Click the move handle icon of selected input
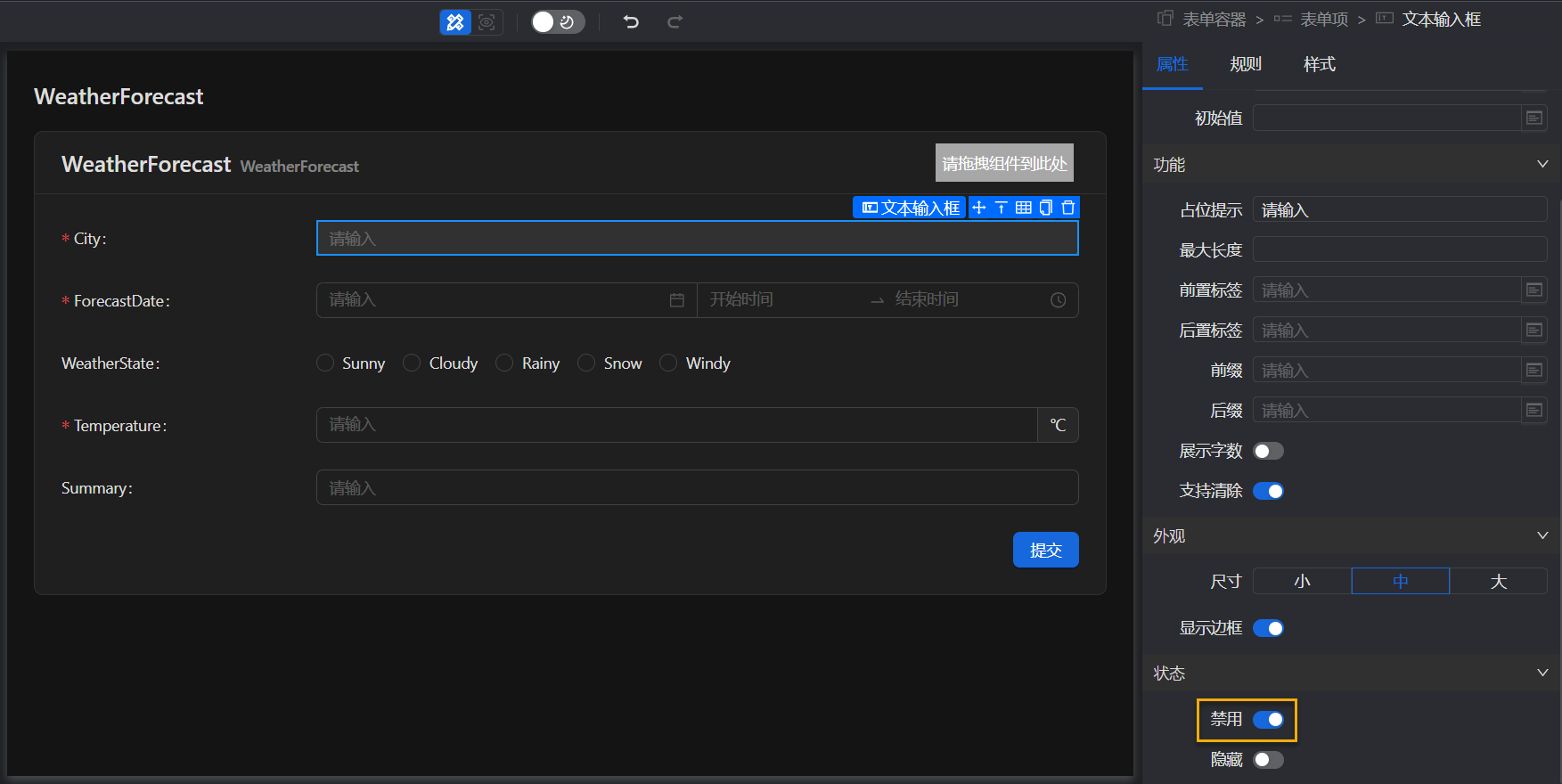 coord(979,208)
